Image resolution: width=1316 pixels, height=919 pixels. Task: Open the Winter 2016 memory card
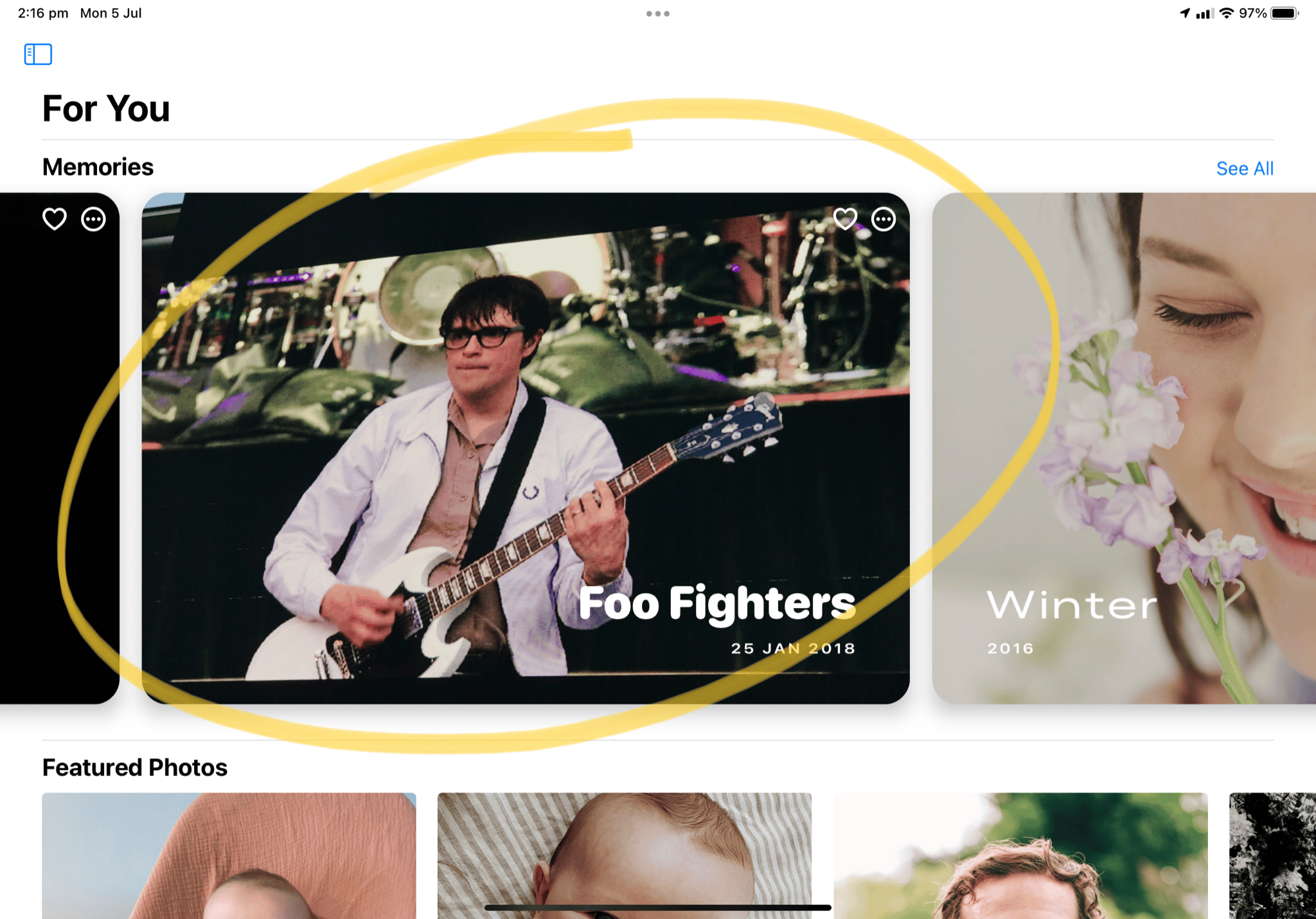pyautogui.click(x=1124, y=448)
